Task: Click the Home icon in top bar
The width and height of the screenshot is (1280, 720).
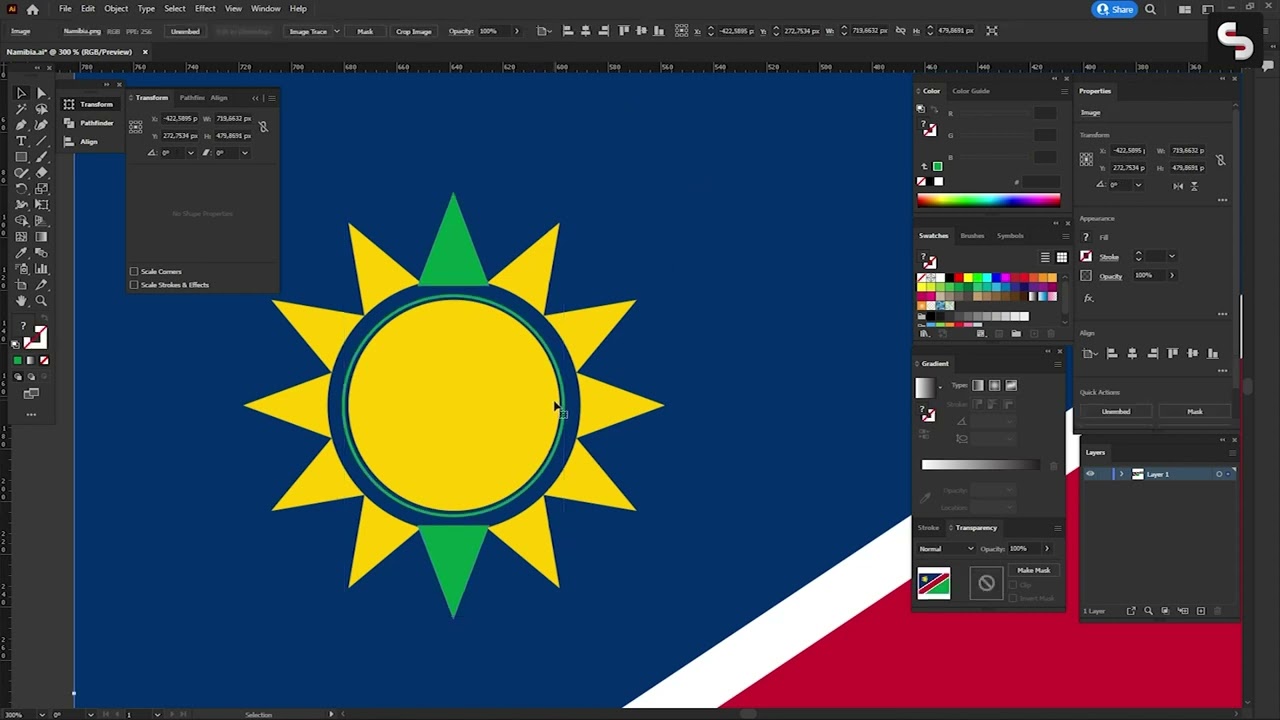Action: point(33,9)
